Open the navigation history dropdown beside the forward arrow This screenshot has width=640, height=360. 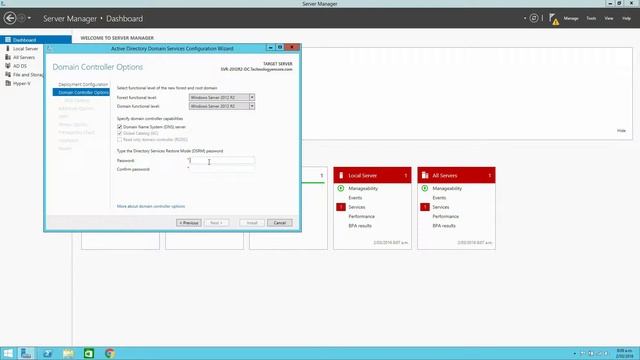[29, 18]
